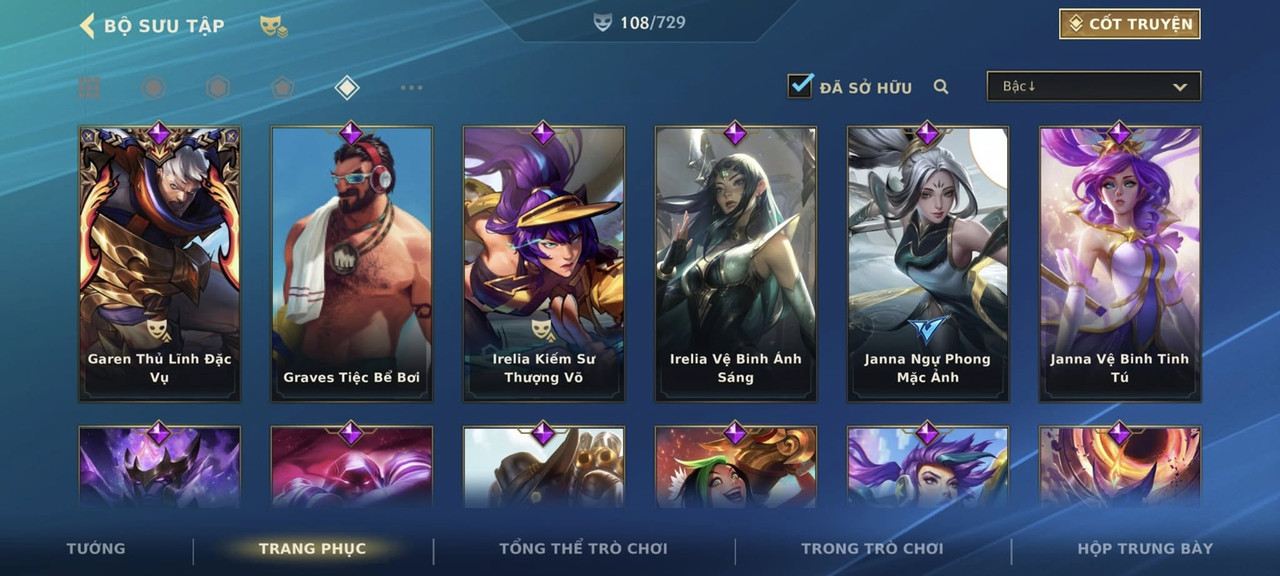This screenshot has height=576, width=1280.
Task: Uncheck the Đã Sở Hữu checkbox
Action: 800,86
